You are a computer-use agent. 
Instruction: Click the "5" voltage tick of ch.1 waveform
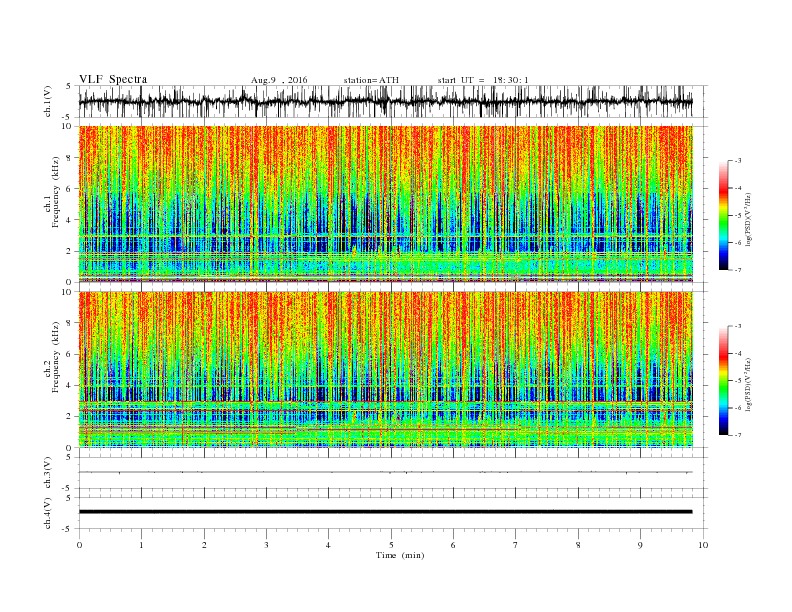coord(68,86)
